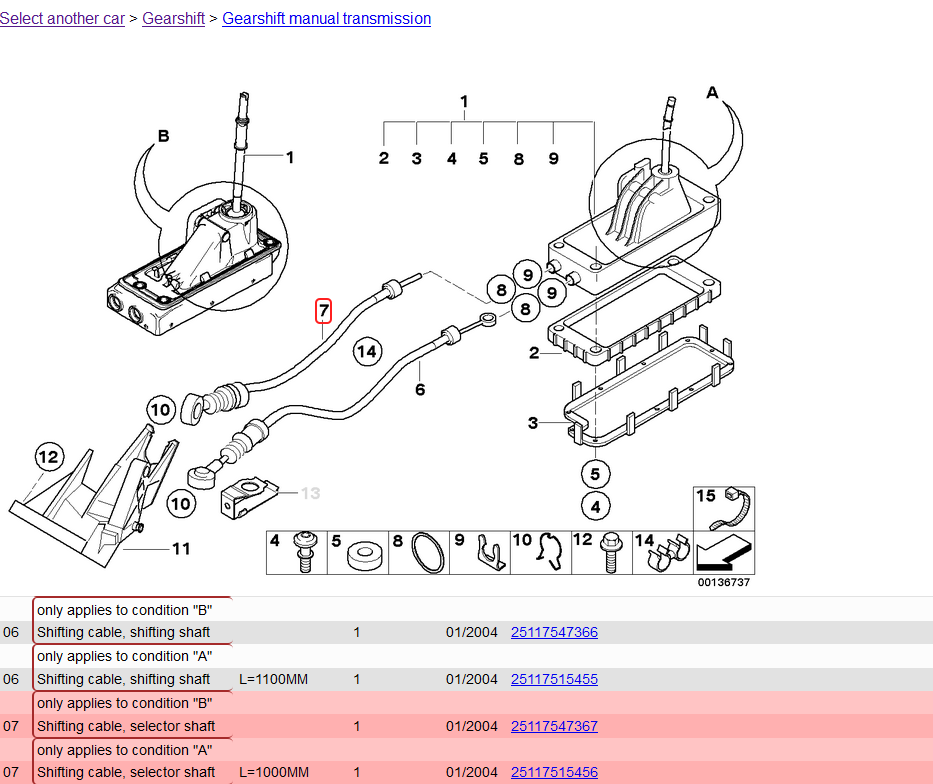Click circled part 12 near the bracket

(x=49, y=458)
